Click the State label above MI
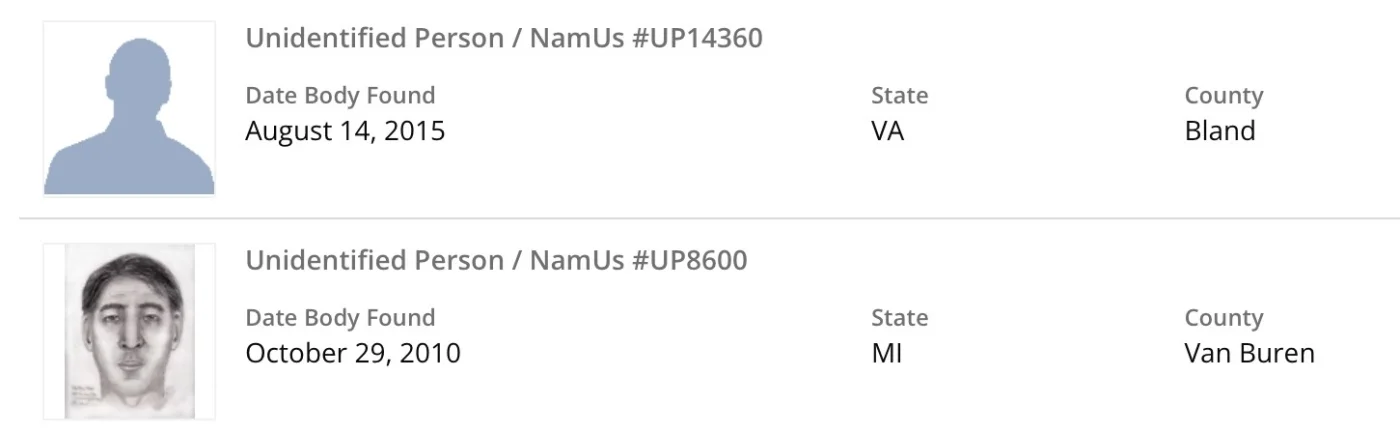 [x=899, y=318]
